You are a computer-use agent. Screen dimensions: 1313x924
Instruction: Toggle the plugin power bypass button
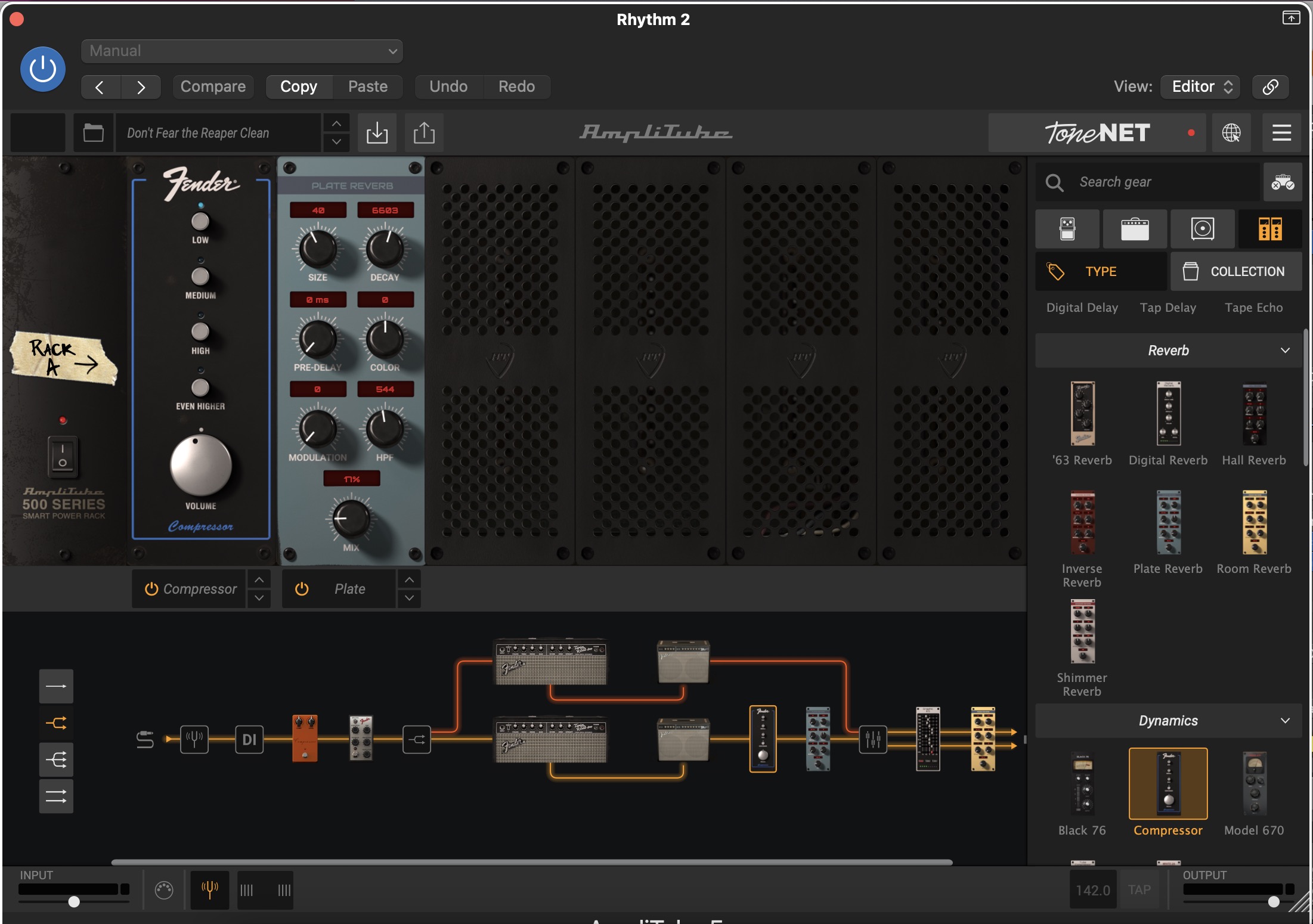point(43,69)
